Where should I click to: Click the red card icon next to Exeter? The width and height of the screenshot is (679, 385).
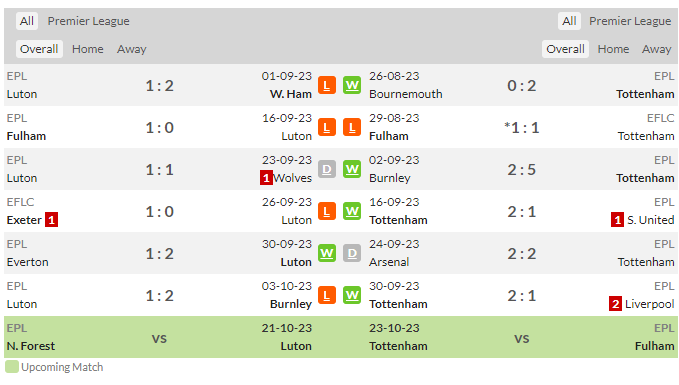pos(52,220)
